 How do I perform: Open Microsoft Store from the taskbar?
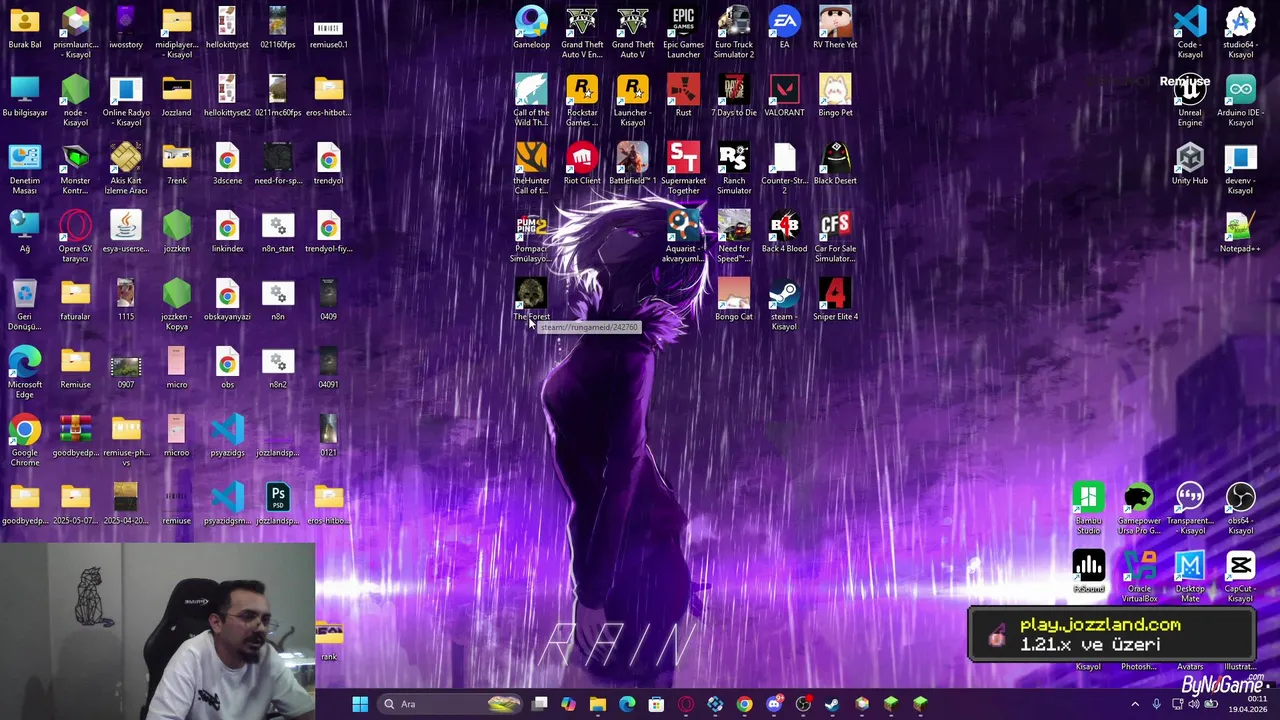click(x=656, y=704)
